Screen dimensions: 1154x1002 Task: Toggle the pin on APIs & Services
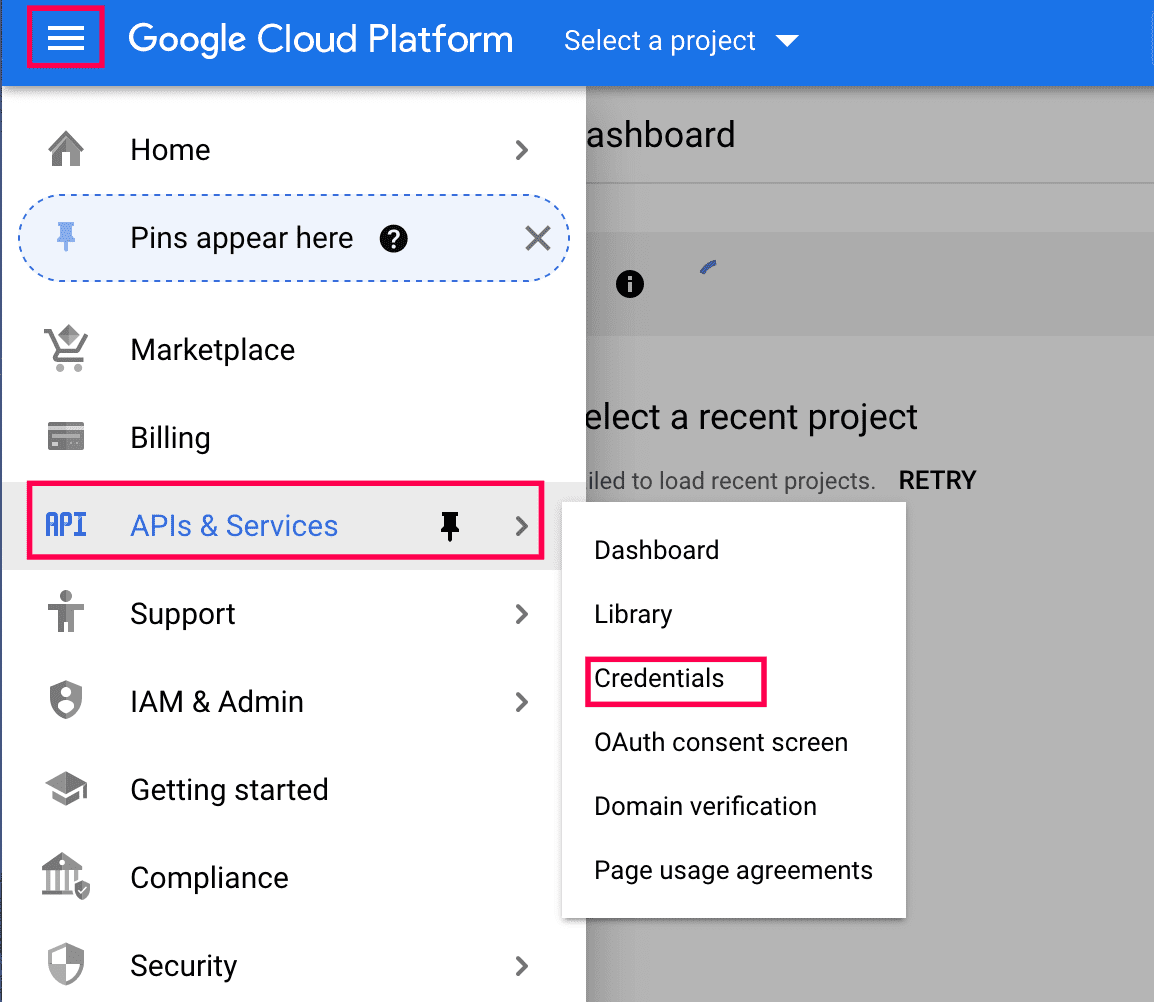point(450,526)
